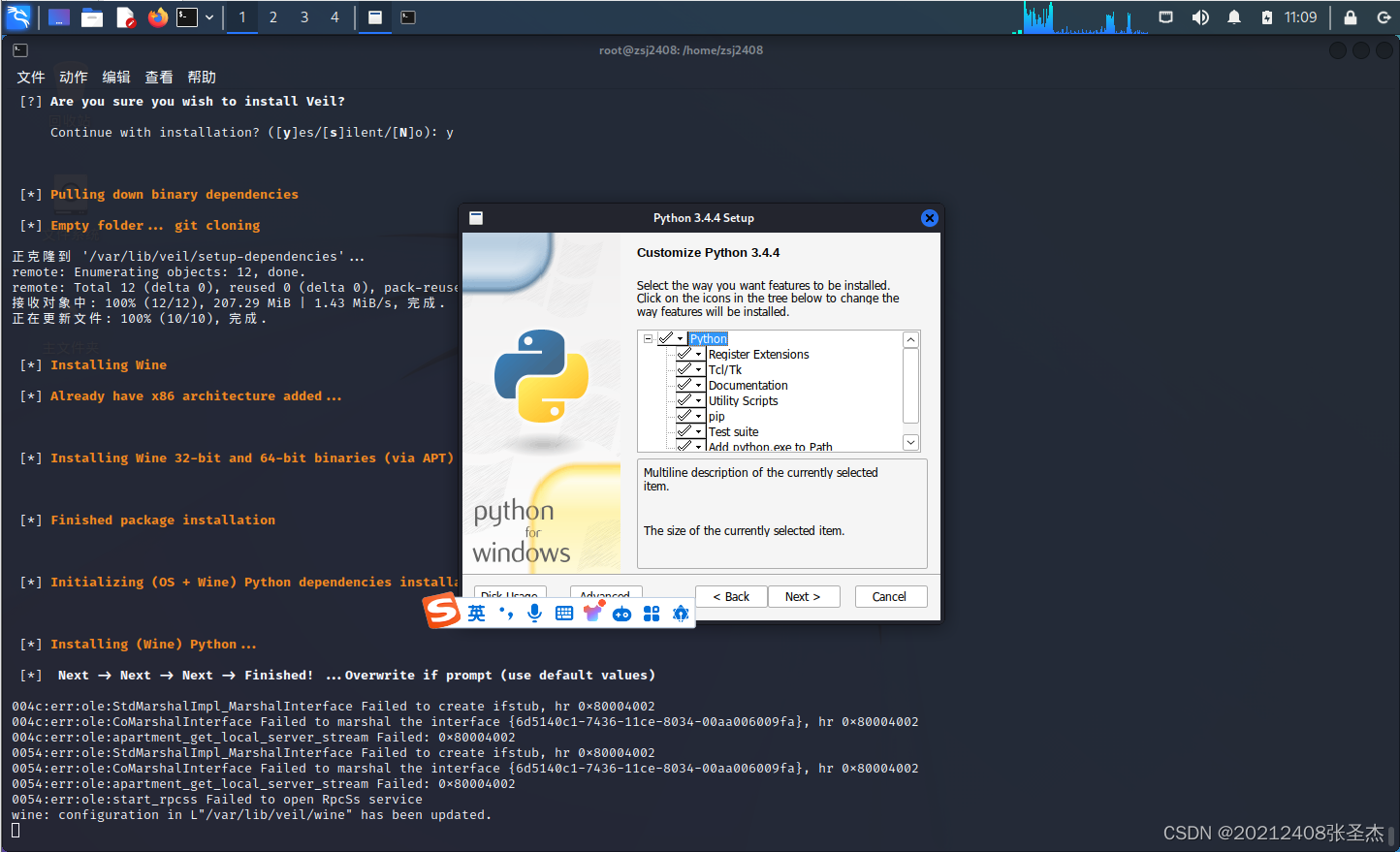This screenshot has width=1400, height=852.
Task: Open the Sogou toolbox grid icon
Action: pos(652,614)
